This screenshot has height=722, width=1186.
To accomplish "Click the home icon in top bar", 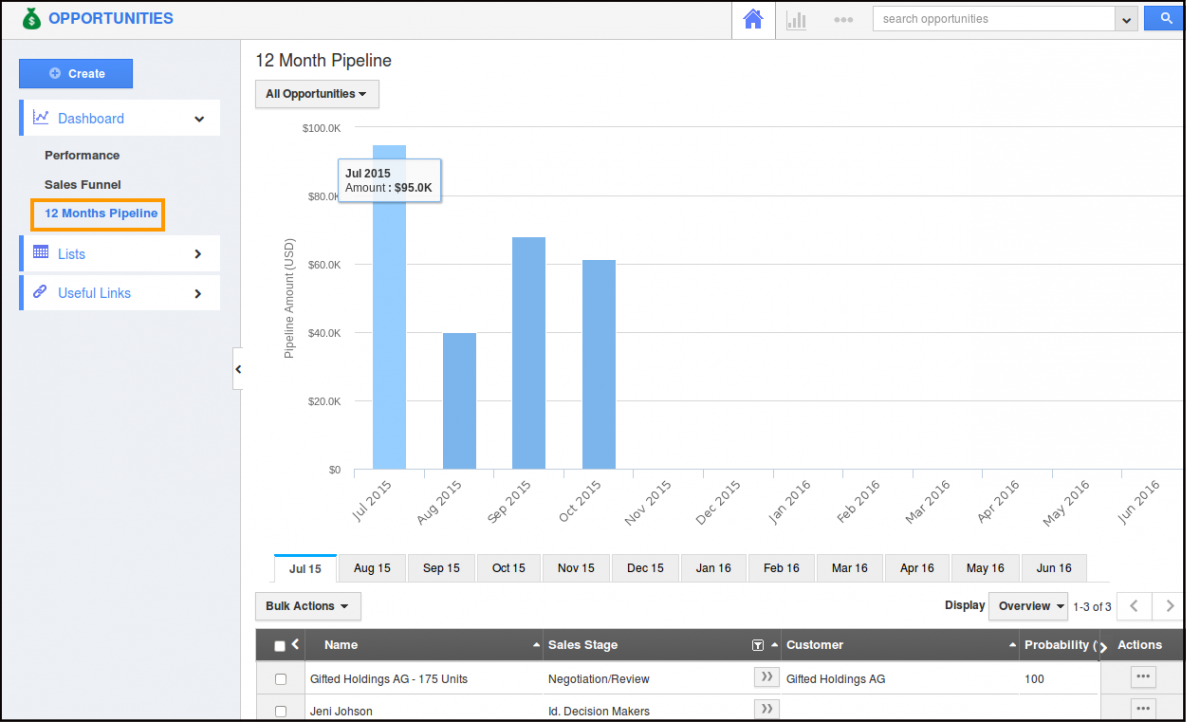I will coord(753,20).
